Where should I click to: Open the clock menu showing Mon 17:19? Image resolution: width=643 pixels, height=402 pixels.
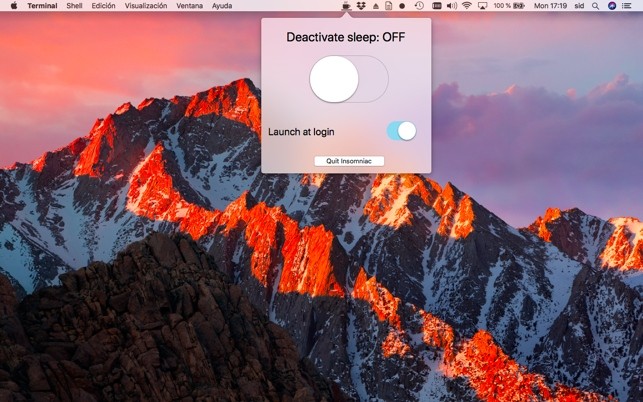pos(550,6)
